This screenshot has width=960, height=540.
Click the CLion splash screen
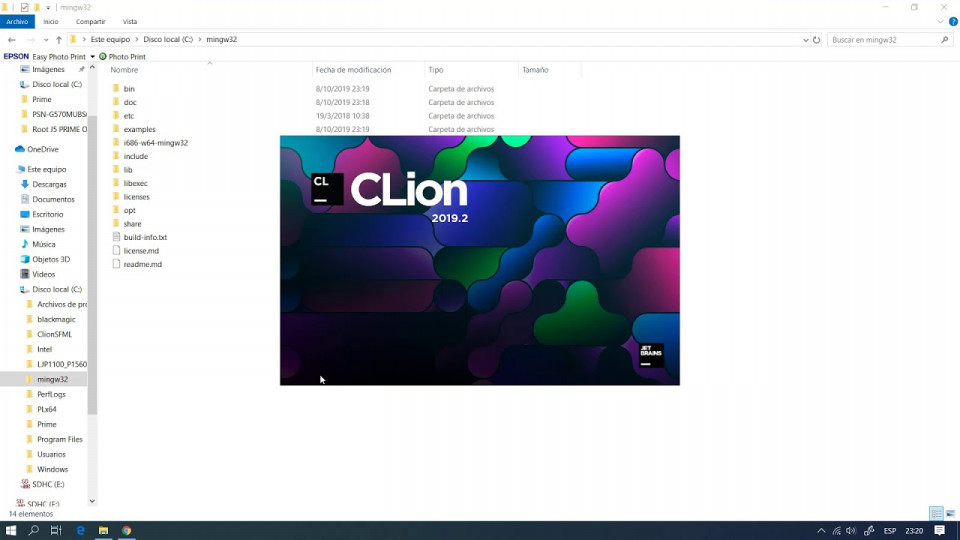tap(479, 260)
